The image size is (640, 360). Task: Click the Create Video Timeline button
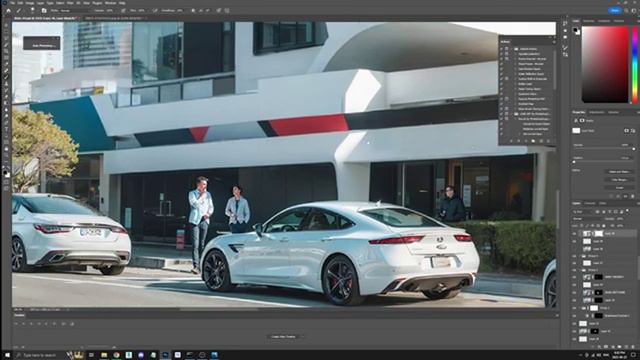click(283, 337)
